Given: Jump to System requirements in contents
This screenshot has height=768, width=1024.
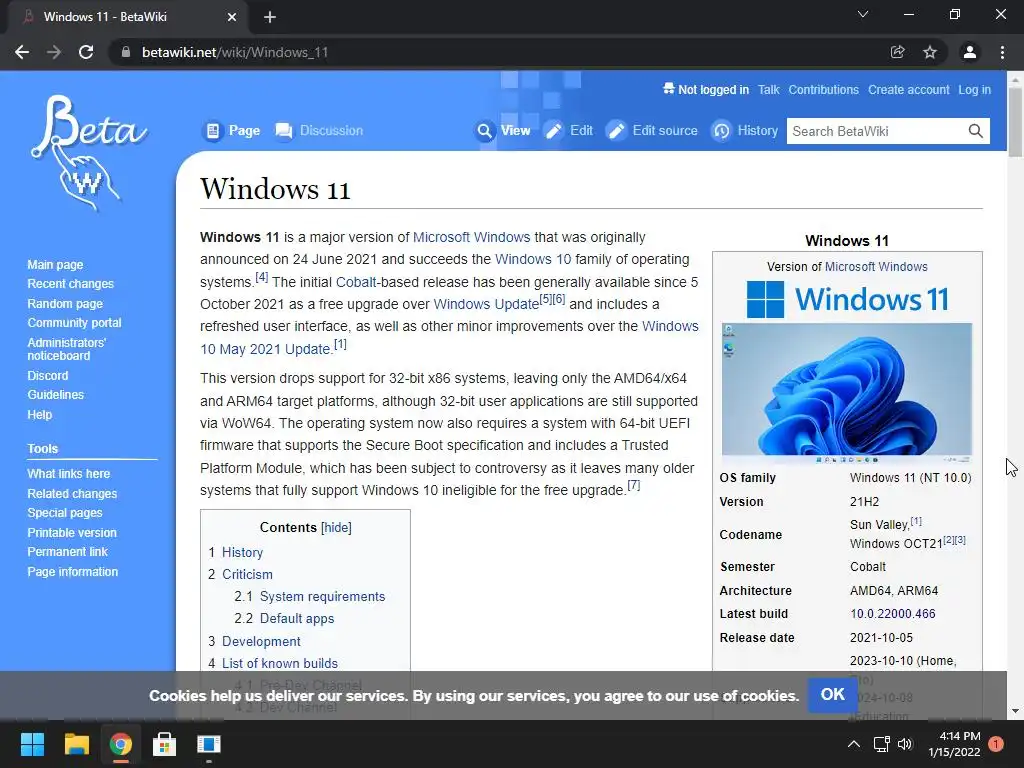Looking at the screenshot, I should (x=323, y=597).
